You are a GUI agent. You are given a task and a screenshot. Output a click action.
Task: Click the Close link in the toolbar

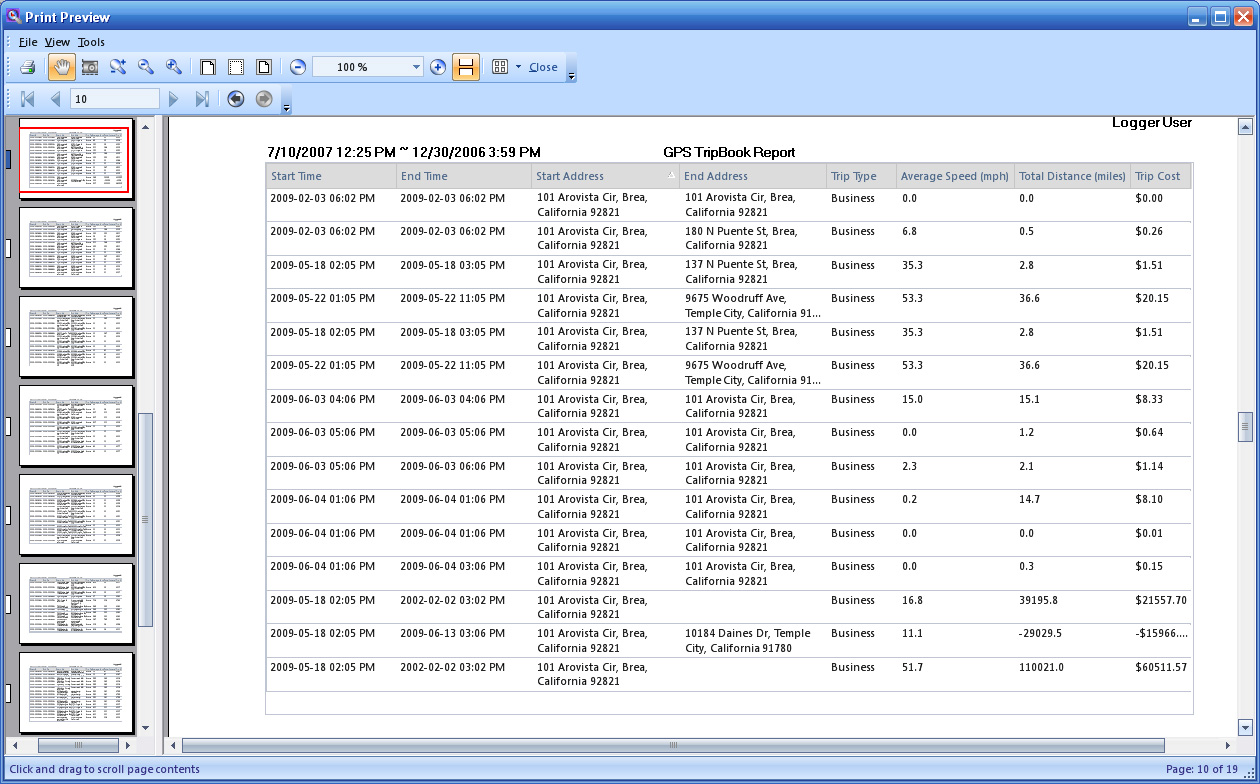coord(543,67)
